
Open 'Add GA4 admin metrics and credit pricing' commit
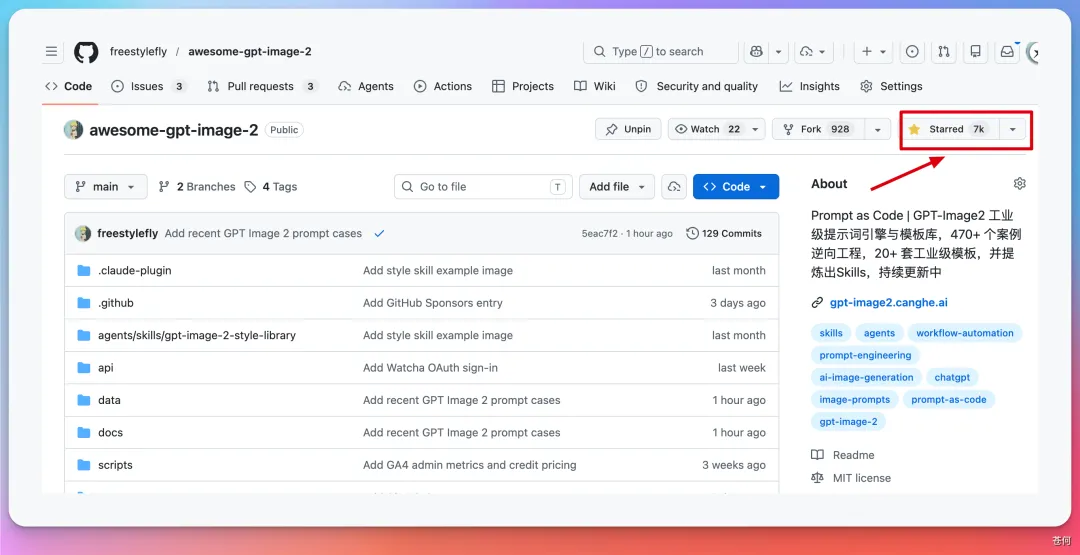pos(470,465)
